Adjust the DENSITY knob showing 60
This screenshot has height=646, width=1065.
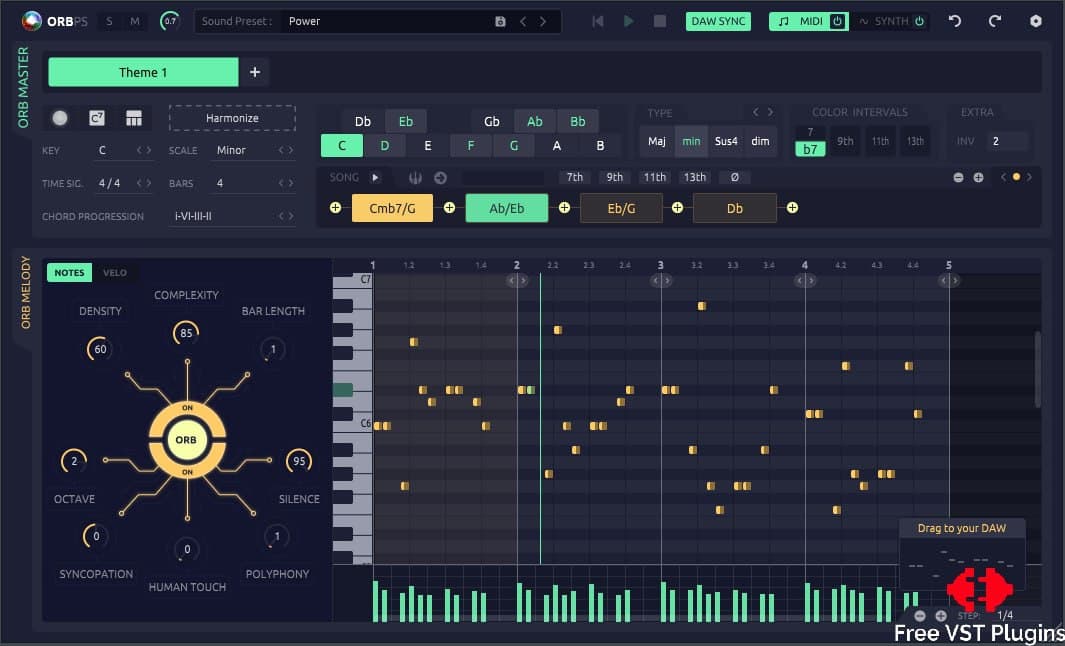pos(100,350)
